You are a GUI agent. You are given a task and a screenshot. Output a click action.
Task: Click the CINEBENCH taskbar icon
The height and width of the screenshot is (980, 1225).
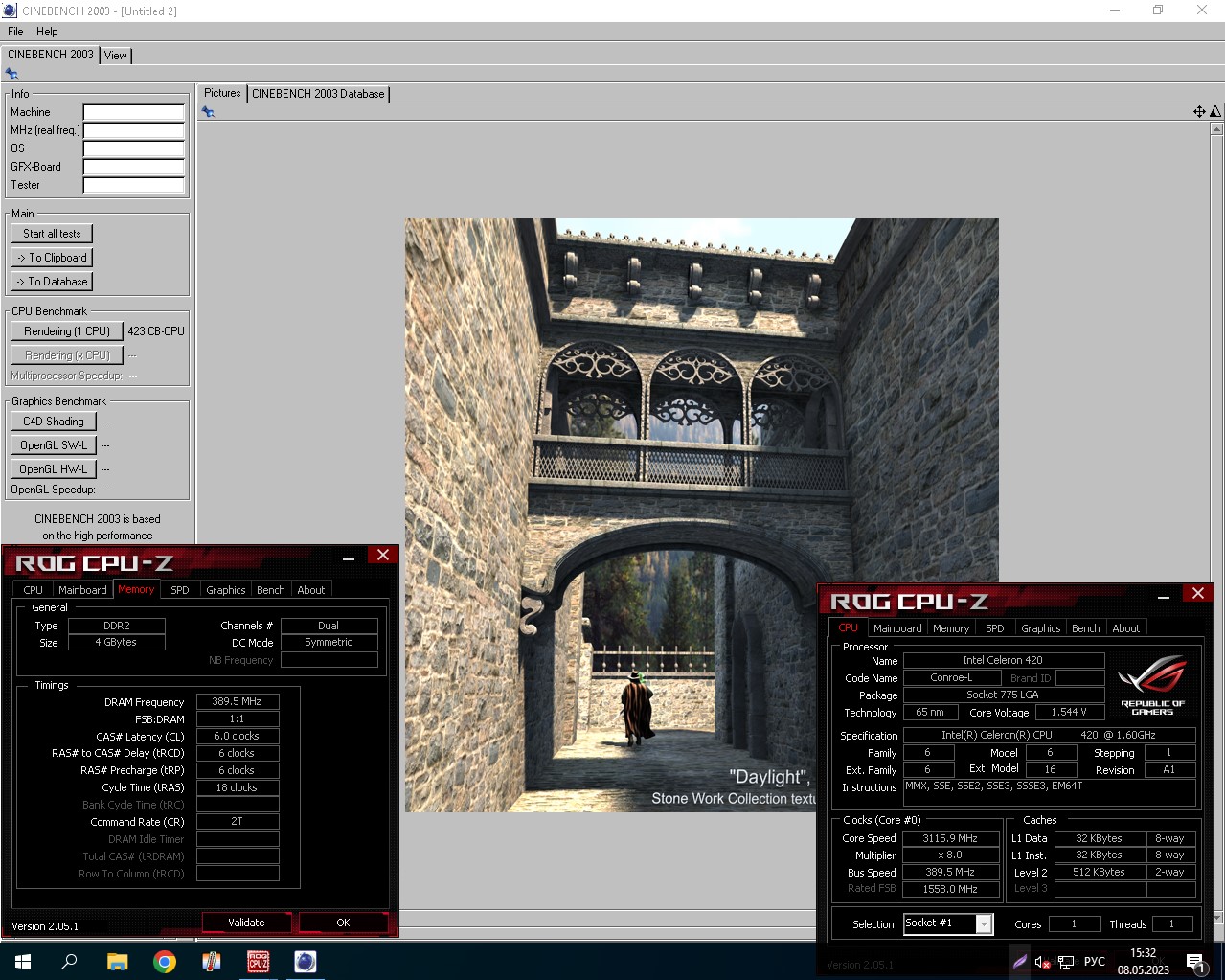click(x=306, y=961)
